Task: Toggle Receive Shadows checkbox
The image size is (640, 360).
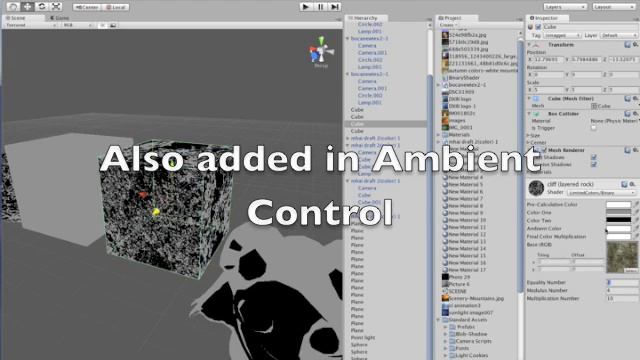Action: click(x=593, y=164)
